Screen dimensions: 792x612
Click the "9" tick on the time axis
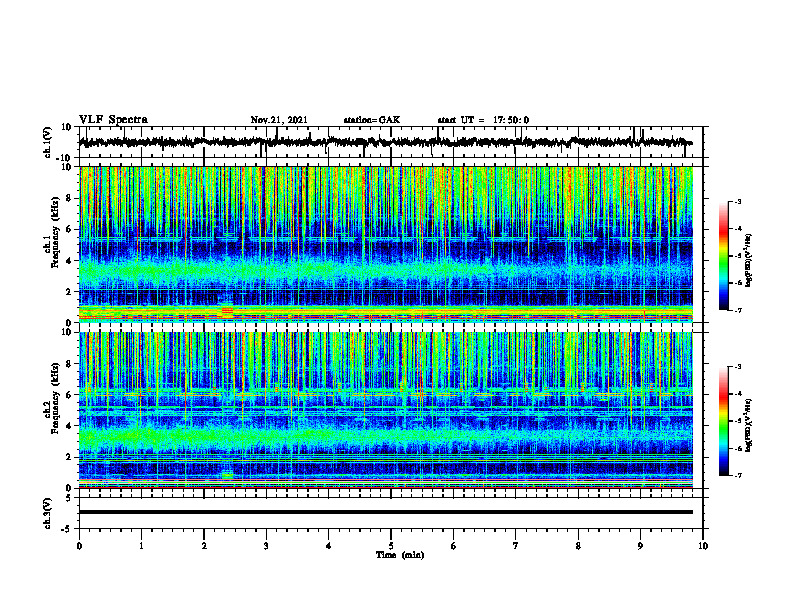pyautogui.click(x=640, y=546)
